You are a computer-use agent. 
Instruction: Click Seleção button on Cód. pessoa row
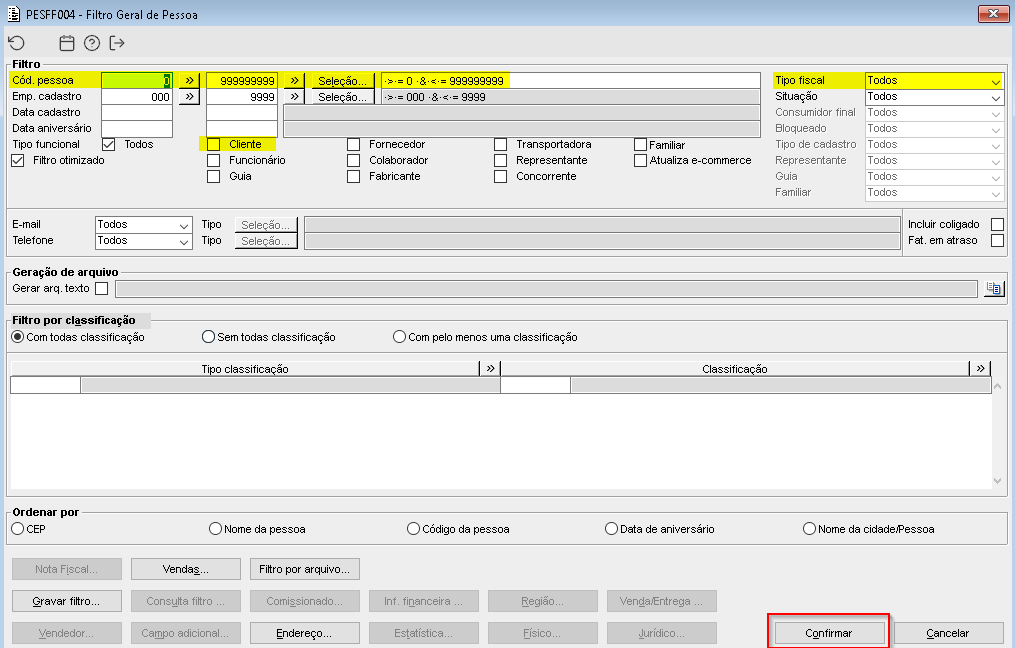(342, 80)
